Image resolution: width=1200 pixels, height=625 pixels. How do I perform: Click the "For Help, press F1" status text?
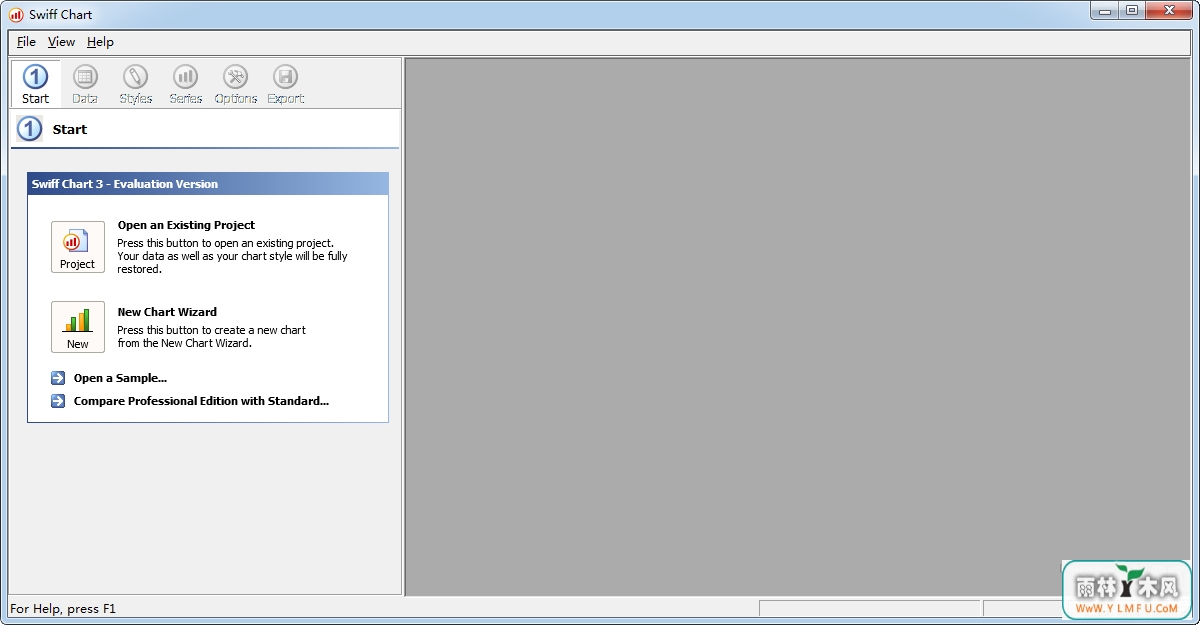click(63, 608)
